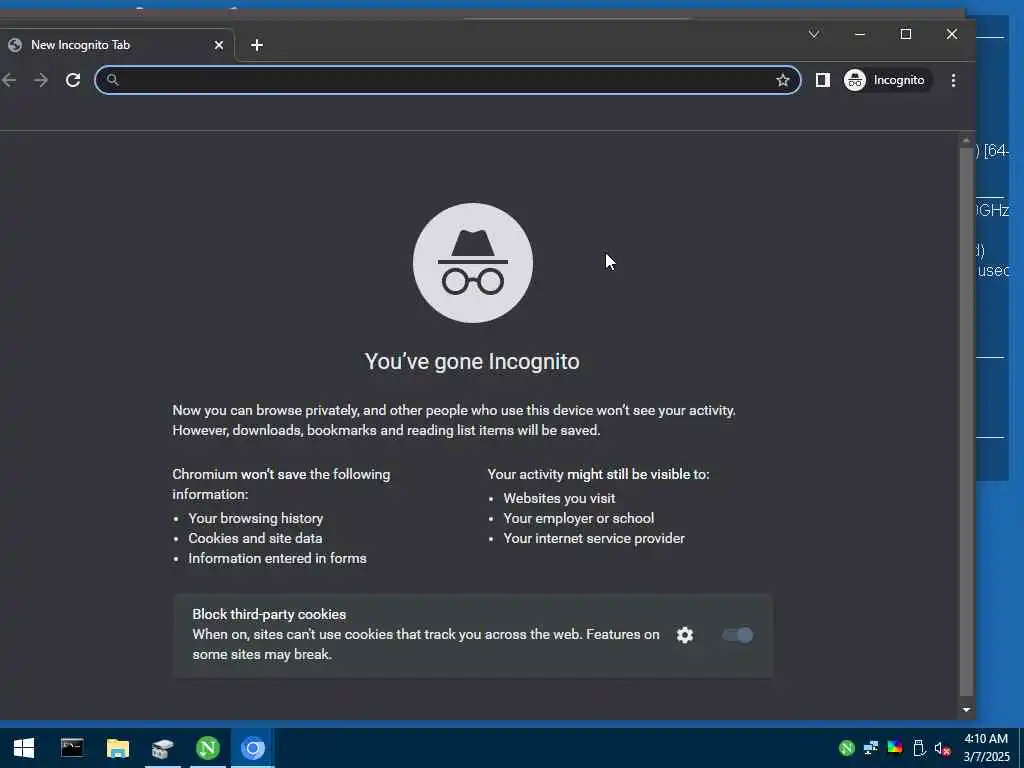Maximize the Chromium window
This screenshot has width=1024, height=768.
click(x=906, y=34)
